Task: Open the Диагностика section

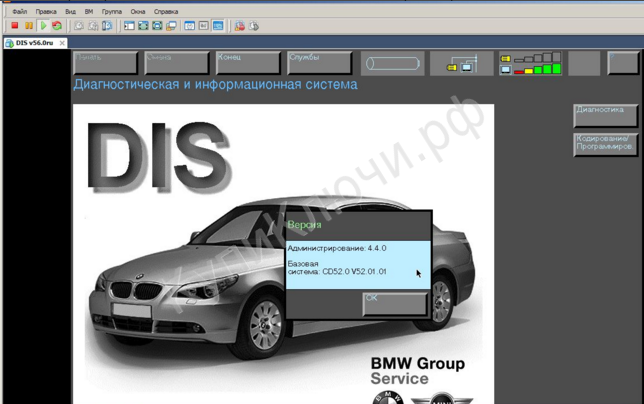Action: (606, 116)
